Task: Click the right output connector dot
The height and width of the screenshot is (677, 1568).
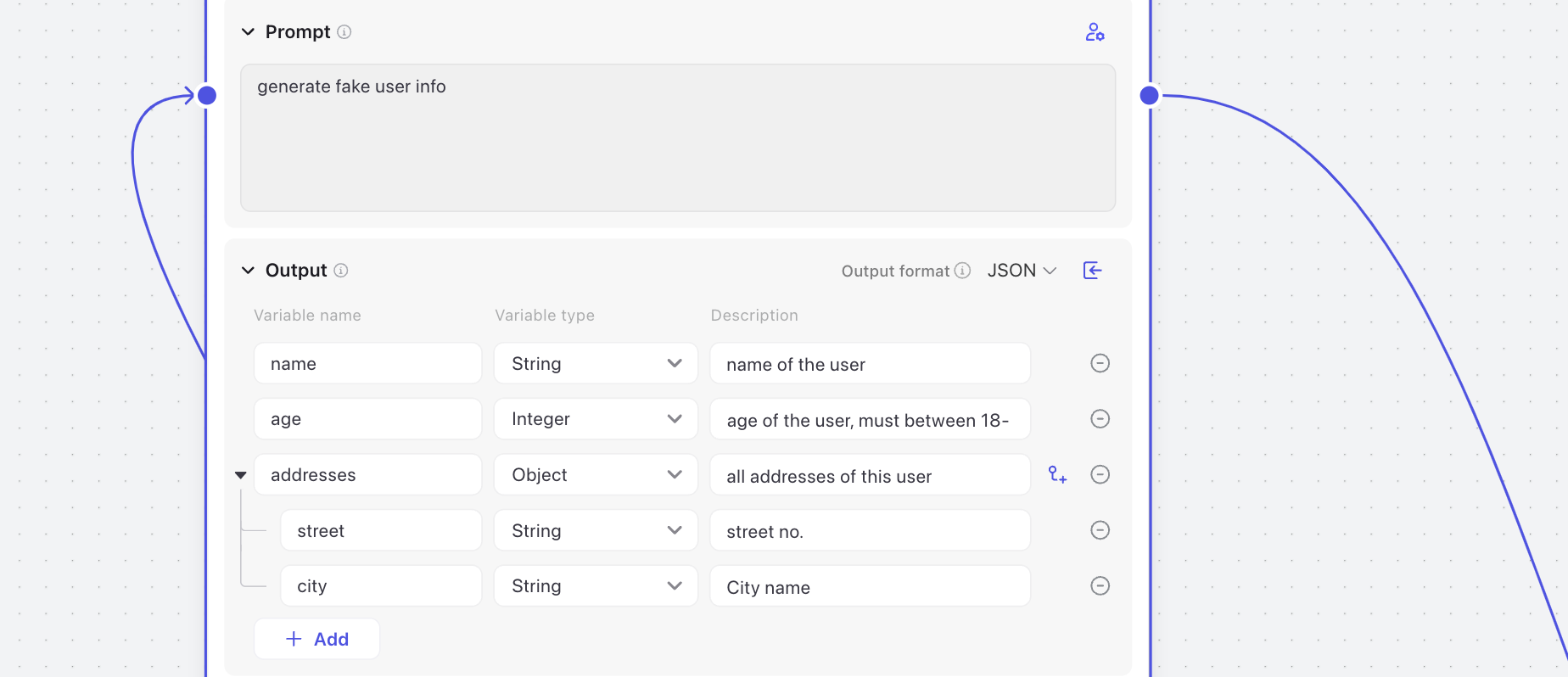Action: click(1150, 95)
